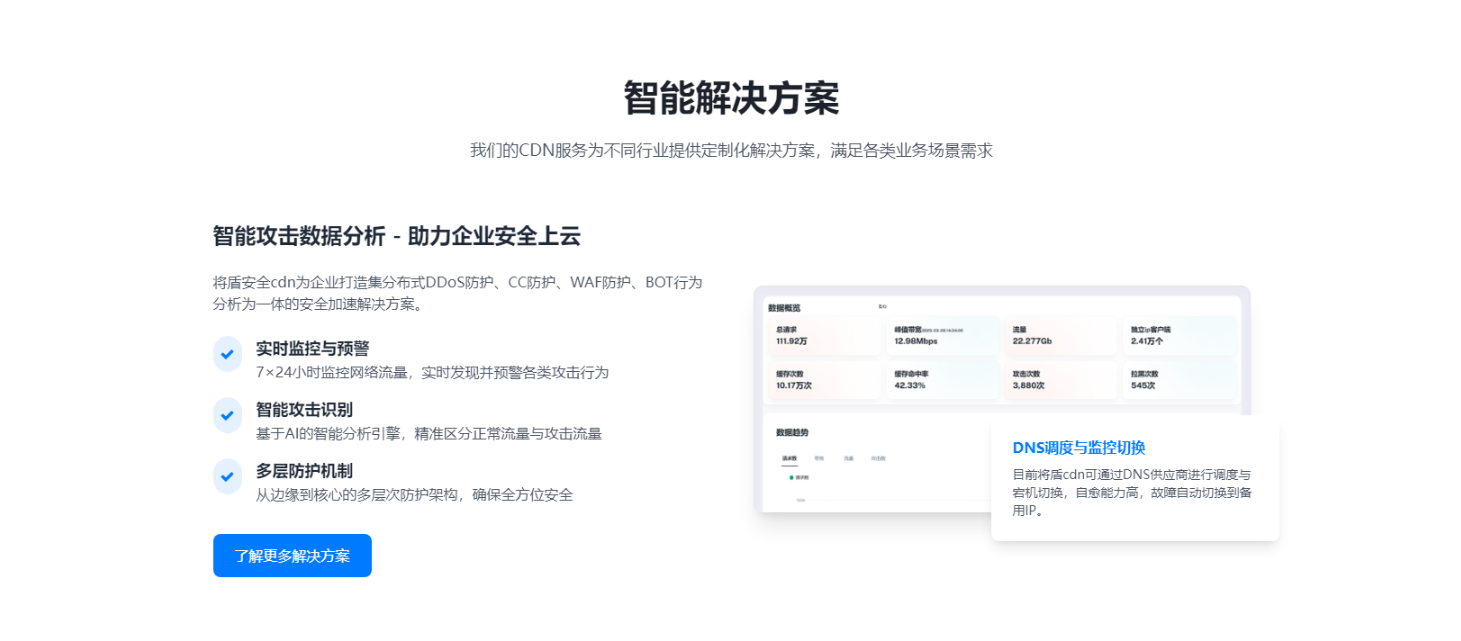Click the 多层防护机制 feature title
The image size is (1461, 641).
tap(304, 470)
